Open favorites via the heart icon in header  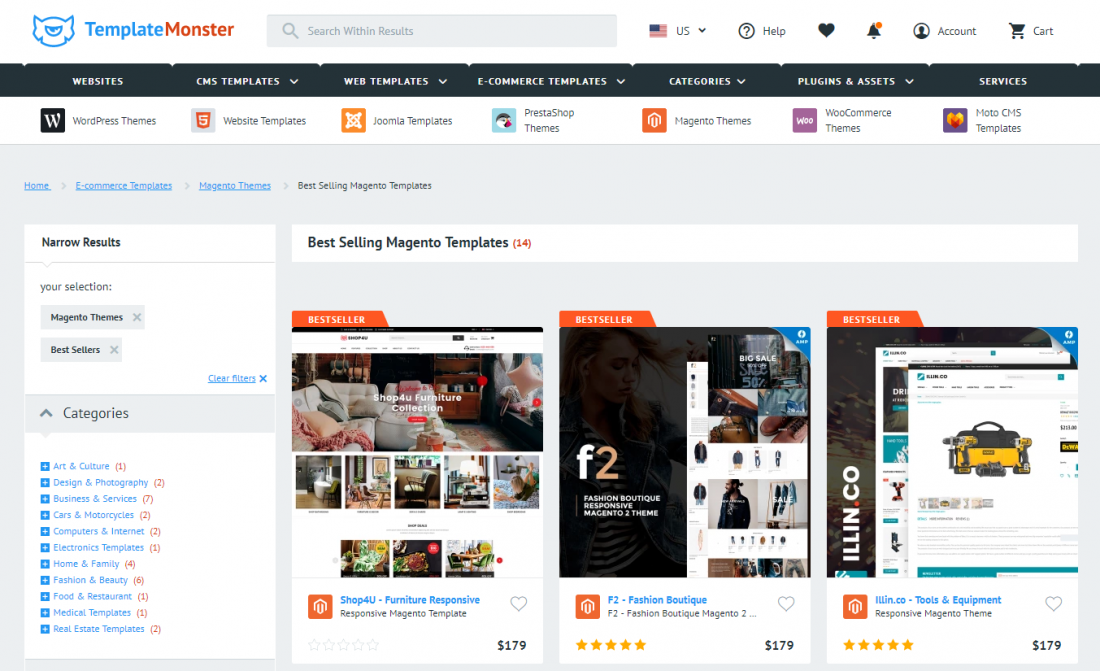tap(826, 30)
